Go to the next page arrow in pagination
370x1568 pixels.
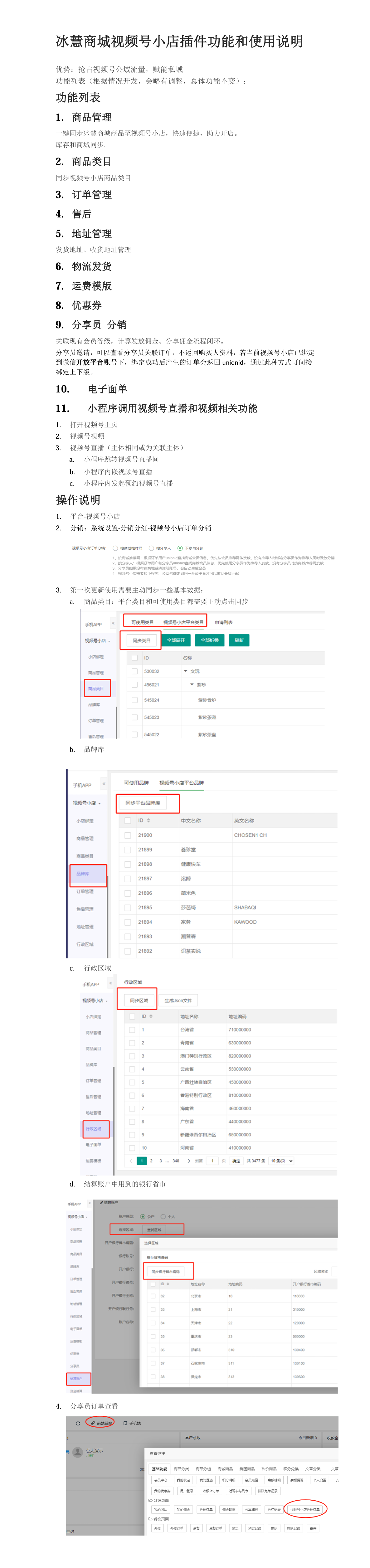point(189,1161)
